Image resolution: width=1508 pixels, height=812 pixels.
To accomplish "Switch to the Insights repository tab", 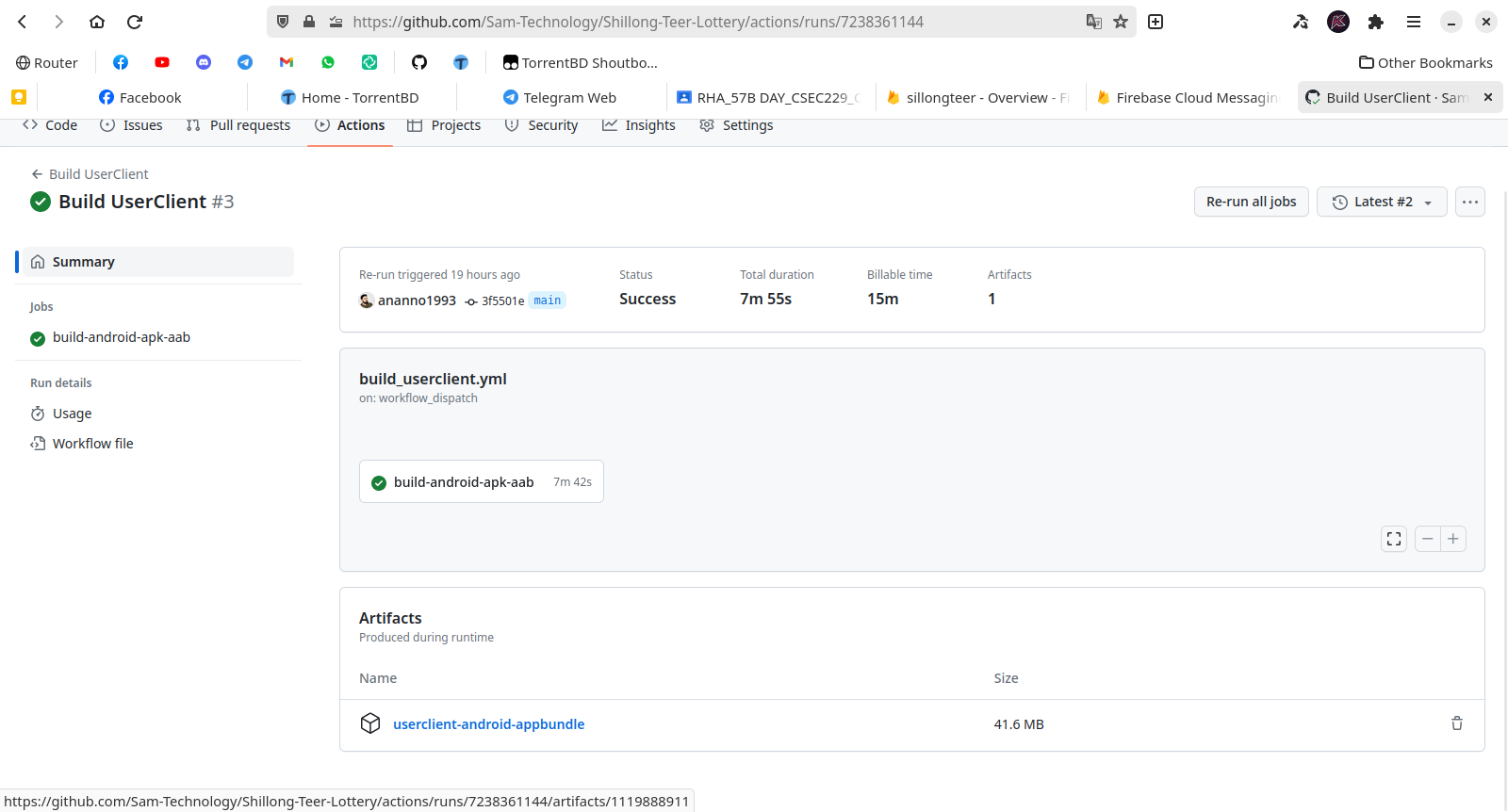I will click(639, 125).
